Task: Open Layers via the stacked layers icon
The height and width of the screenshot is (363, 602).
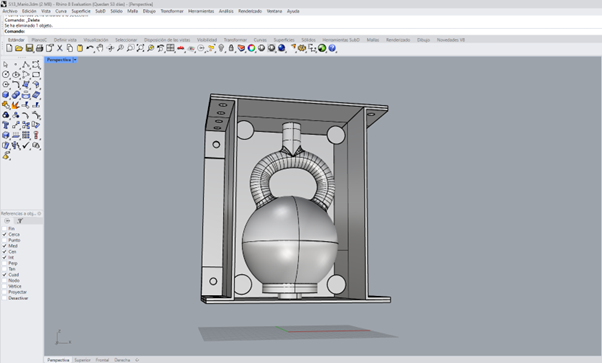Action: [241, 48]
